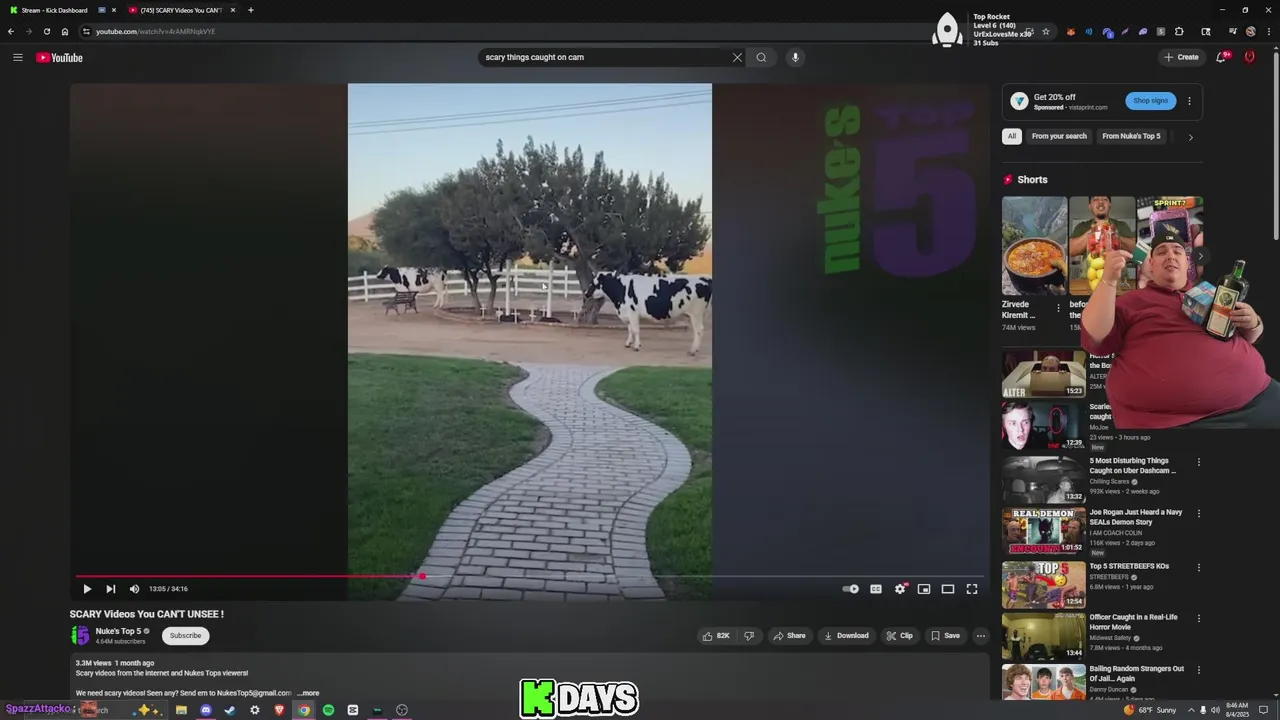Skip to the next video
The width and height of the screenshot is (1280, 720).
(x=110, y=589)
